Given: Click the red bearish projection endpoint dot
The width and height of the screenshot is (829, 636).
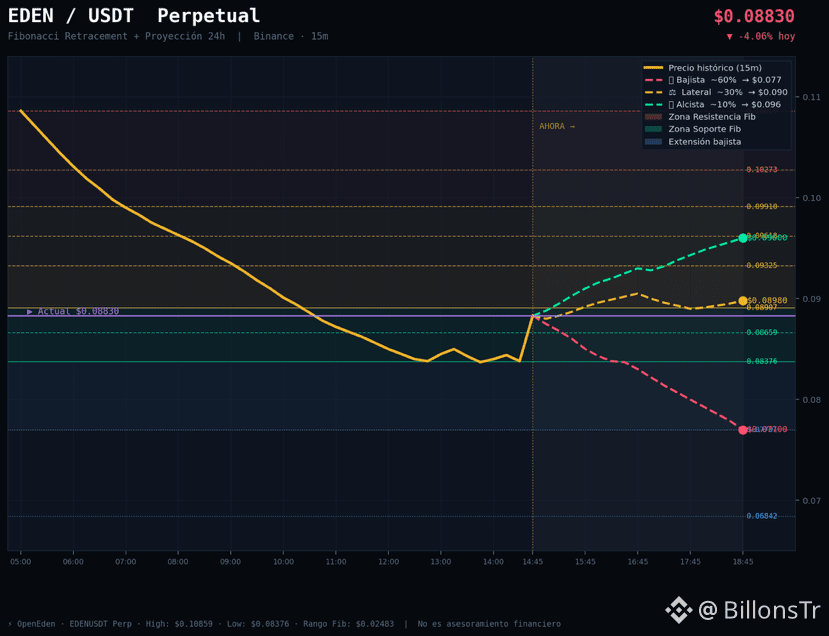Looking at the screenshot, I should 743,430.
